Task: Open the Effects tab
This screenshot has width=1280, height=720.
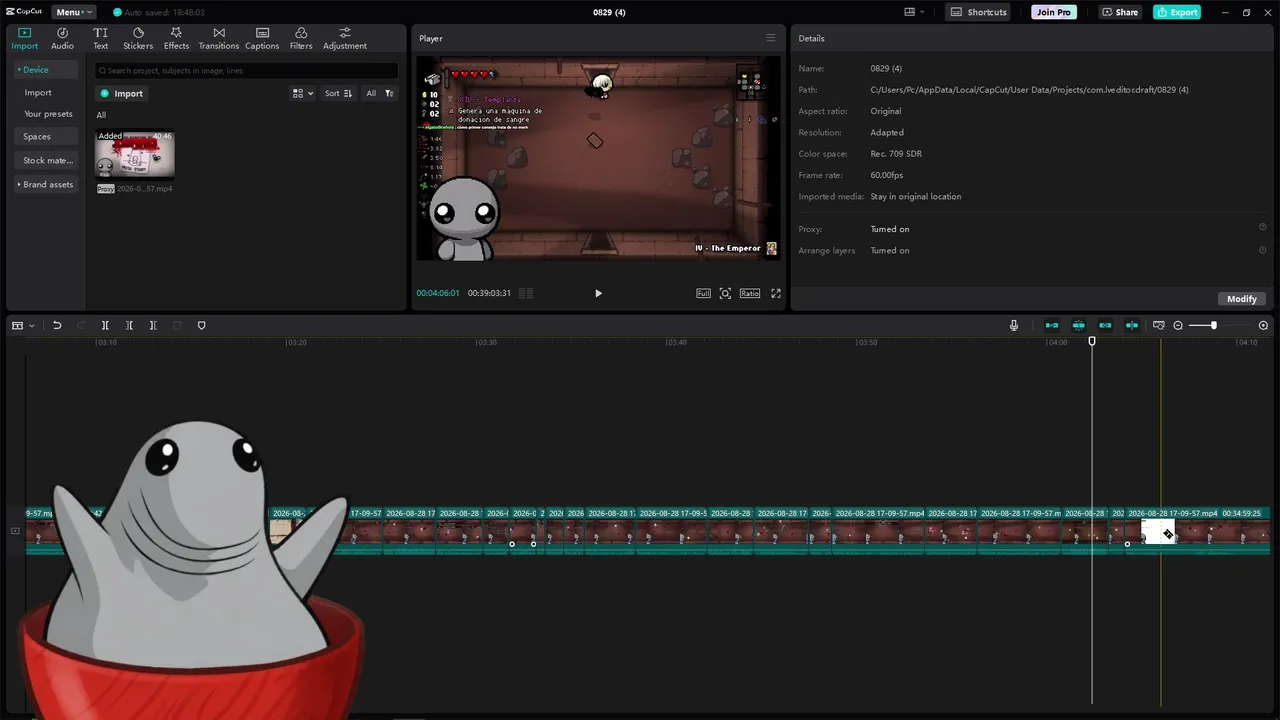Action: tap(176, 38)
